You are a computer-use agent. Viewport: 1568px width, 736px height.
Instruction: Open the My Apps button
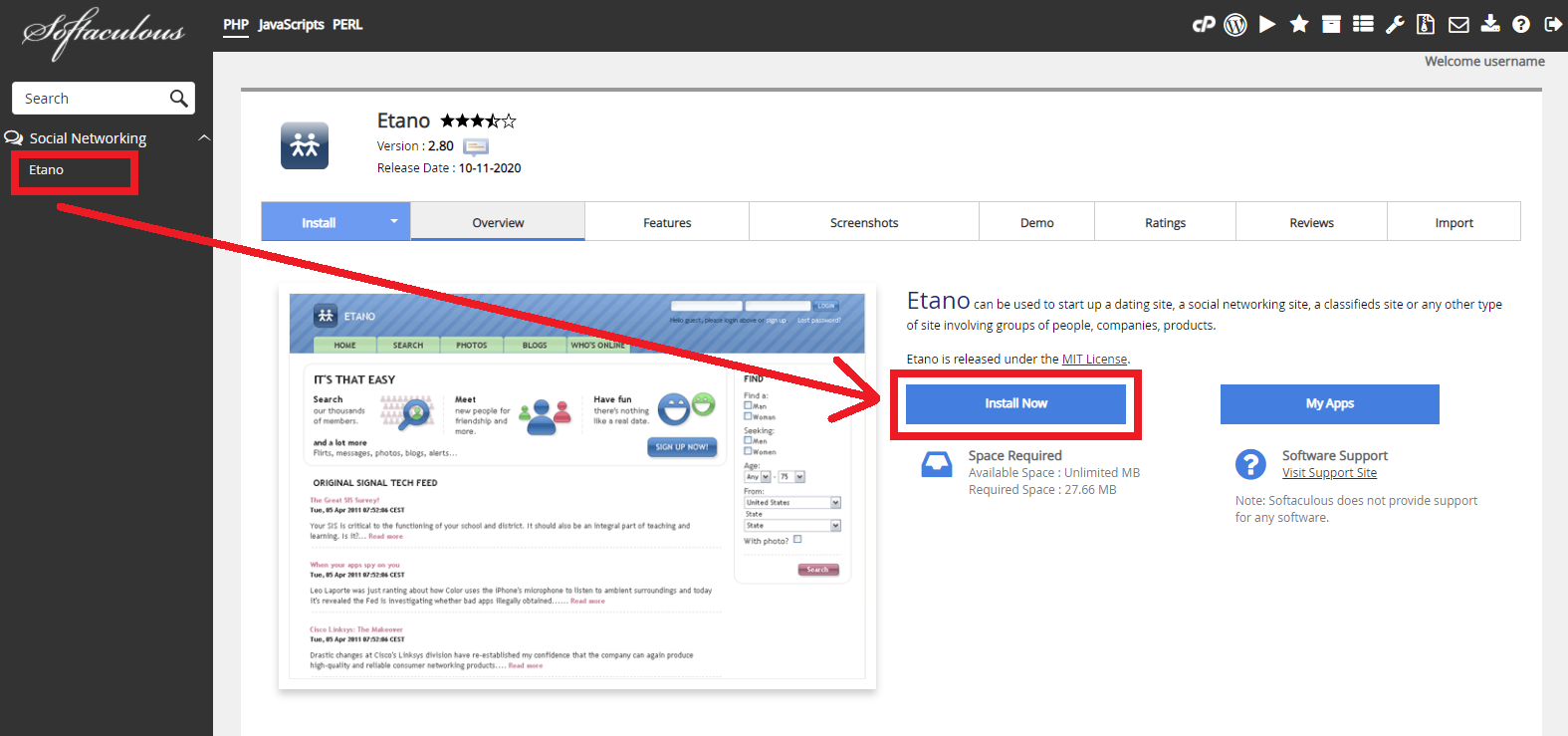click(x=1329, y=403)
